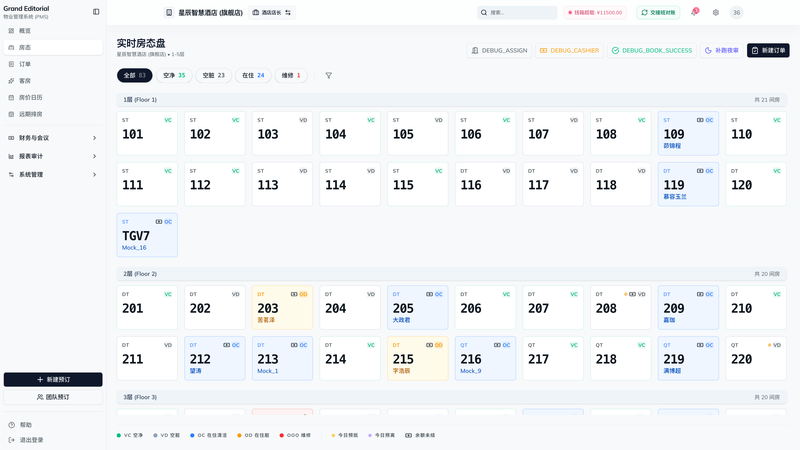Select 维修 1 filter tab

coord(291,76)
